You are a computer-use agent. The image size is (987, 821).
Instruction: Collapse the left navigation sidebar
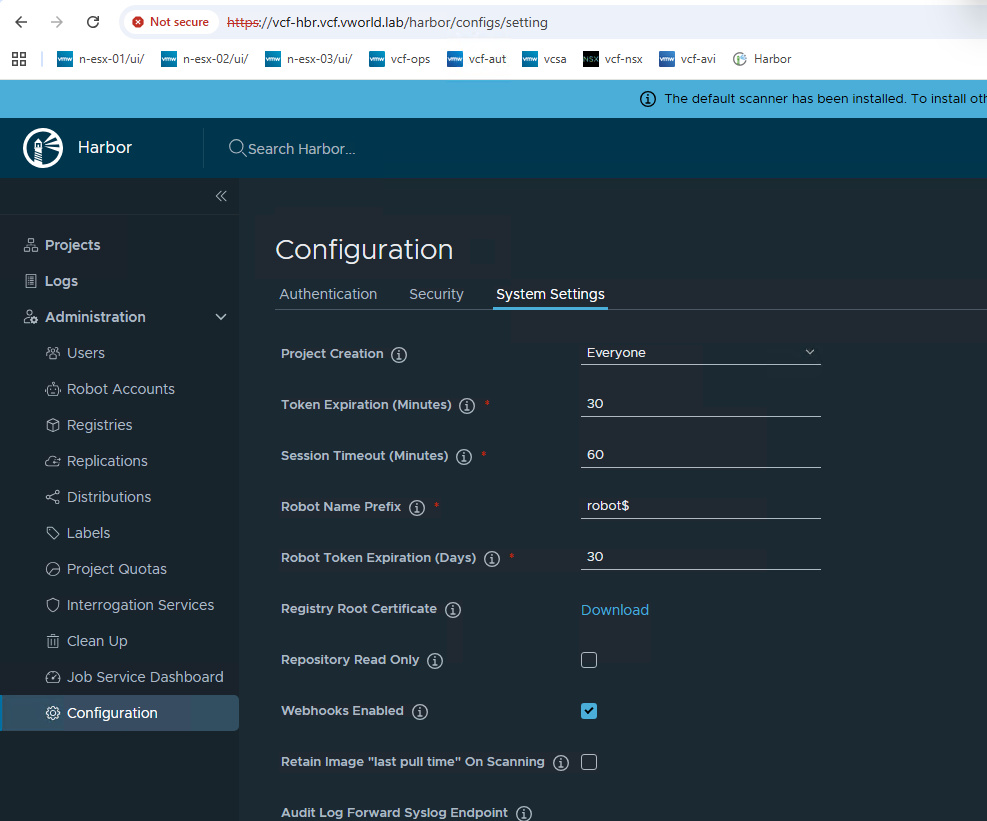221,196
